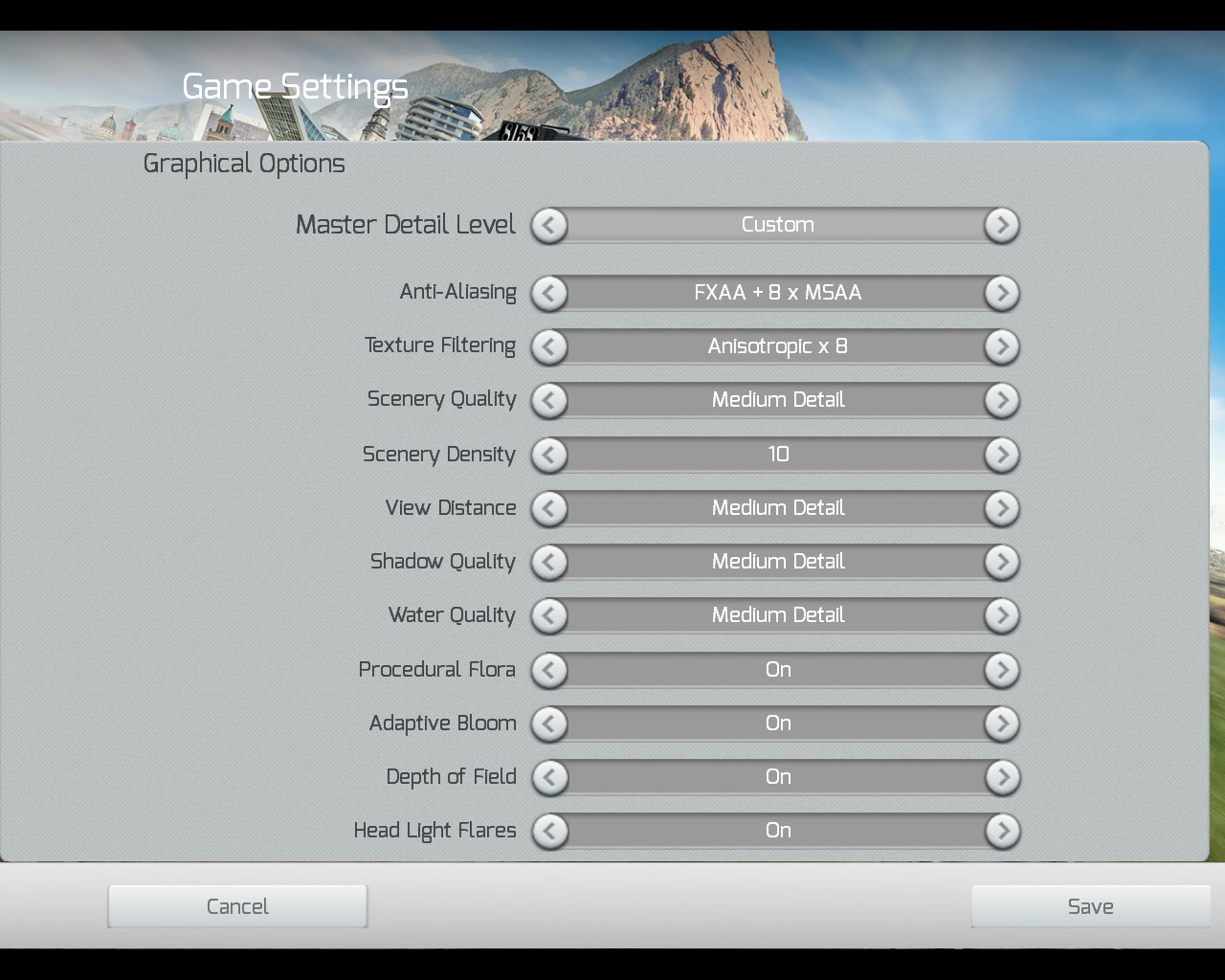The height and width of the screenshot is (980, 1225).
Task: Toggle Procedural Flora with left arrow
Action: (549, 671)
